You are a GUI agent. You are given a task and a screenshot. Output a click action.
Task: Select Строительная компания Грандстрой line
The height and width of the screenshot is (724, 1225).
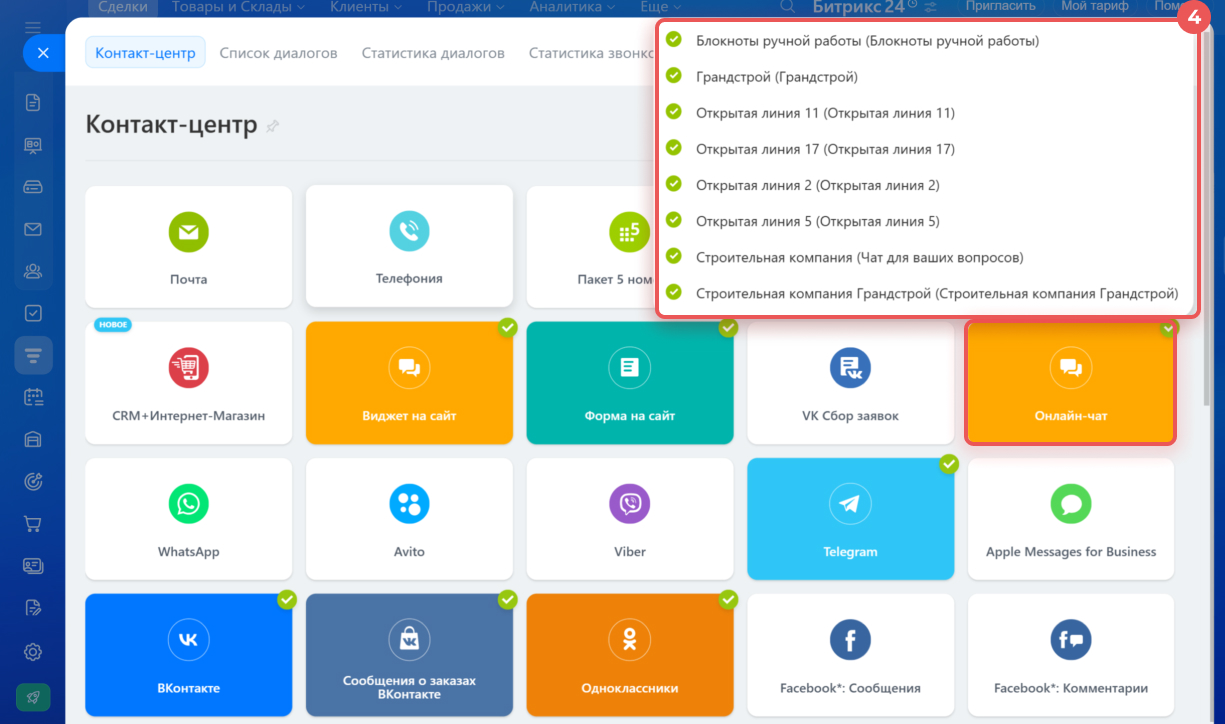click(x=937, y=293)
